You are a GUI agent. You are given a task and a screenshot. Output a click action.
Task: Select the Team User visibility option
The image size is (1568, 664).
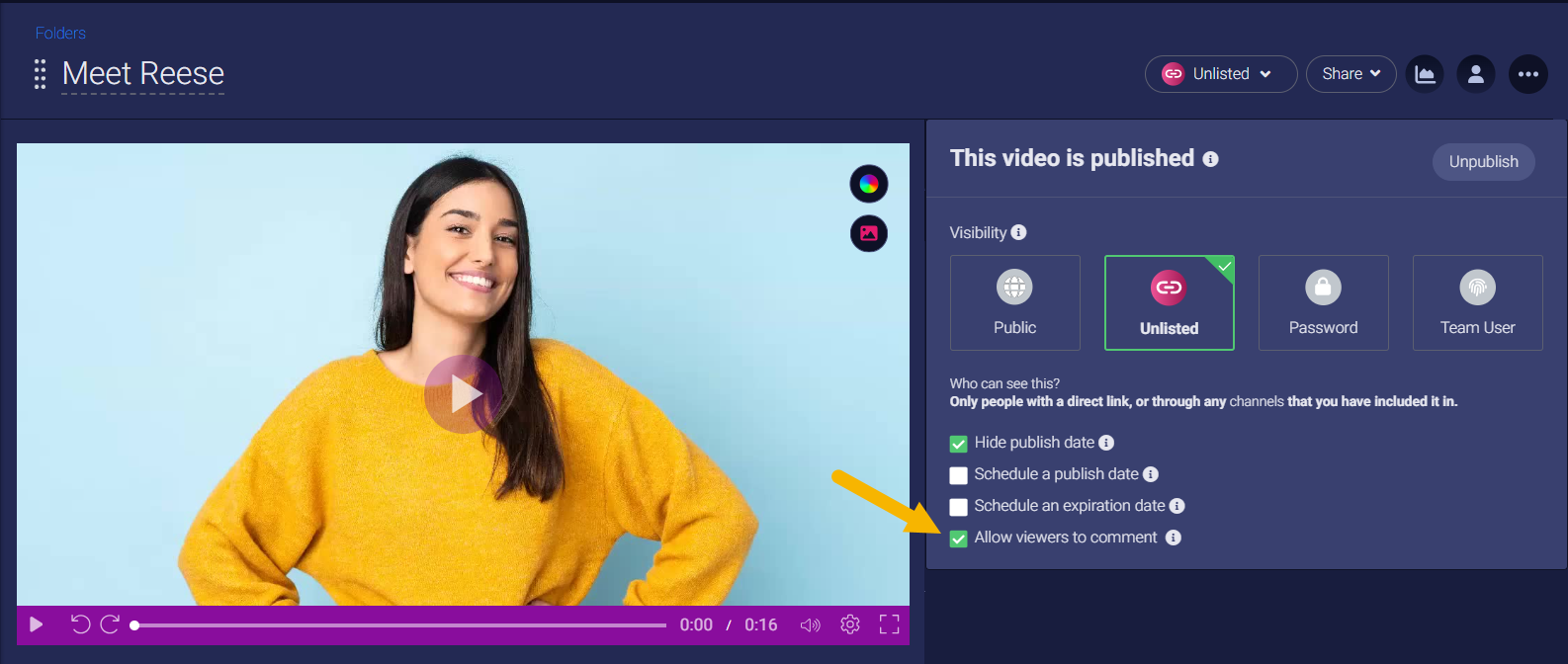(1478, 302)
